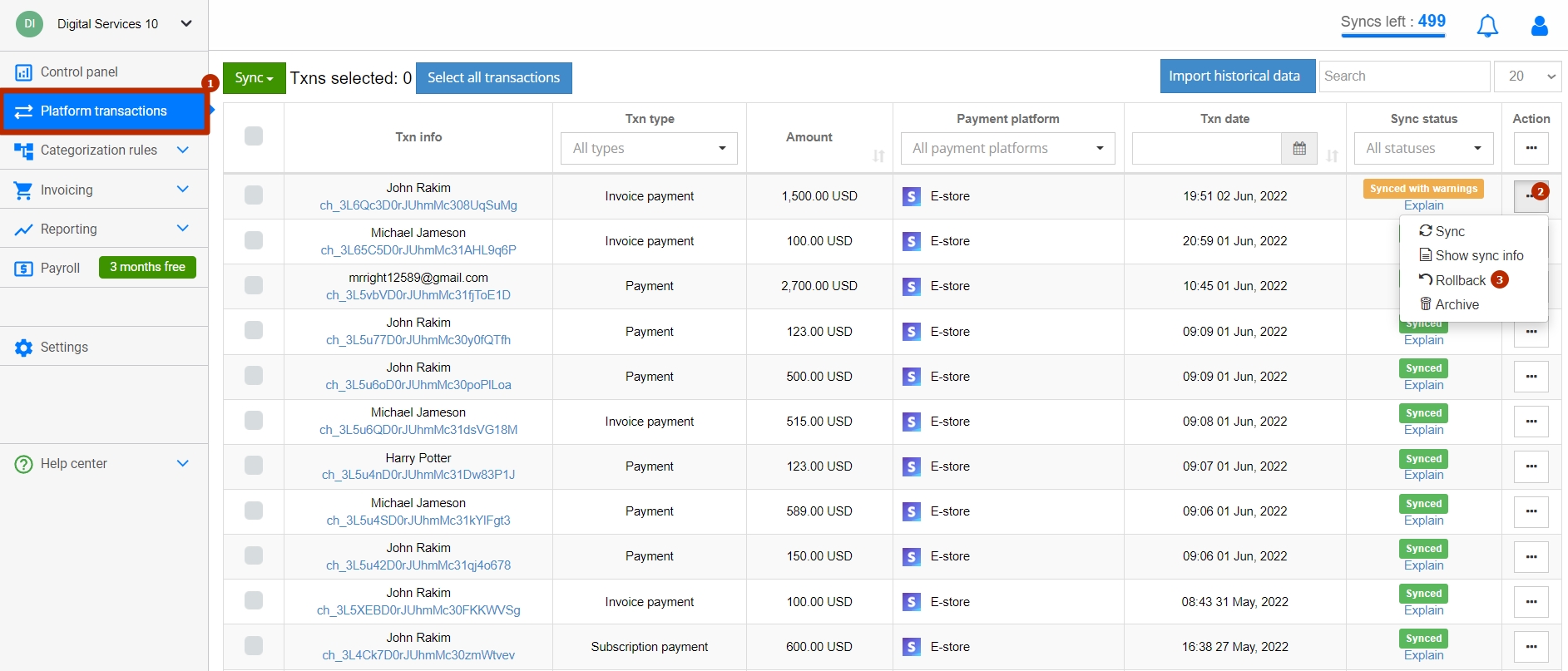Click the DI account avatar
The image size is (1568, 671).
(29, 24)
